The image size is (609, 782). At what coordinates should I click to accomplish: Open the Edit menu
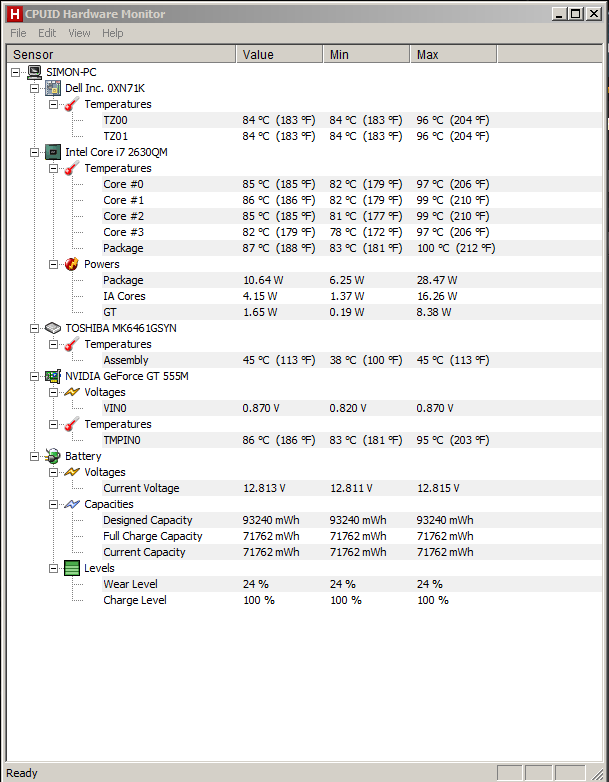click(x=47, y=33)
